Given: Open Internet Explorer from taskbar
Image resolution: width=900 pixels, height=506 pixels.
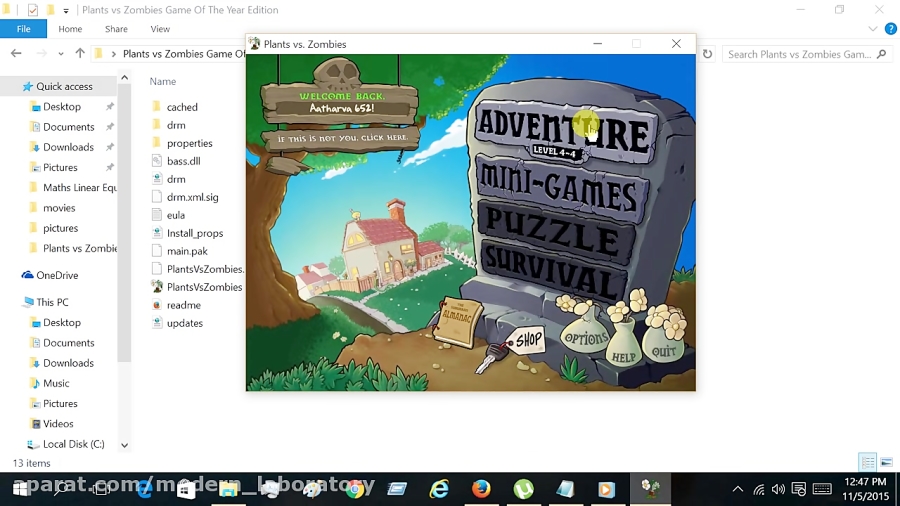Looking at the screenshot, I should pyautogui.click(x=439, y=489).
